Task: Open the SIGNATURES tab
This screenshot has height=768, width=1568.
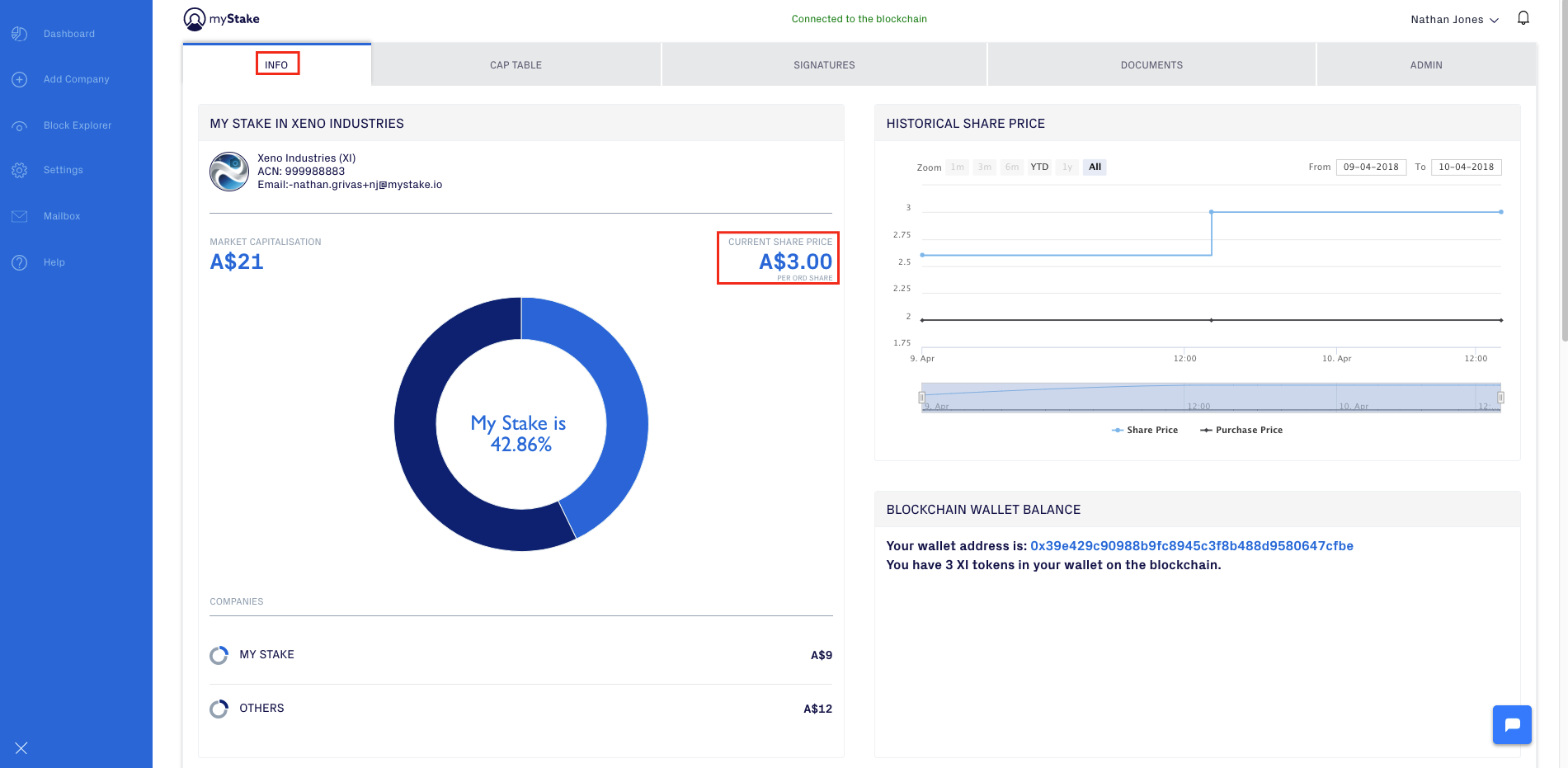Action: click(824, 65)
